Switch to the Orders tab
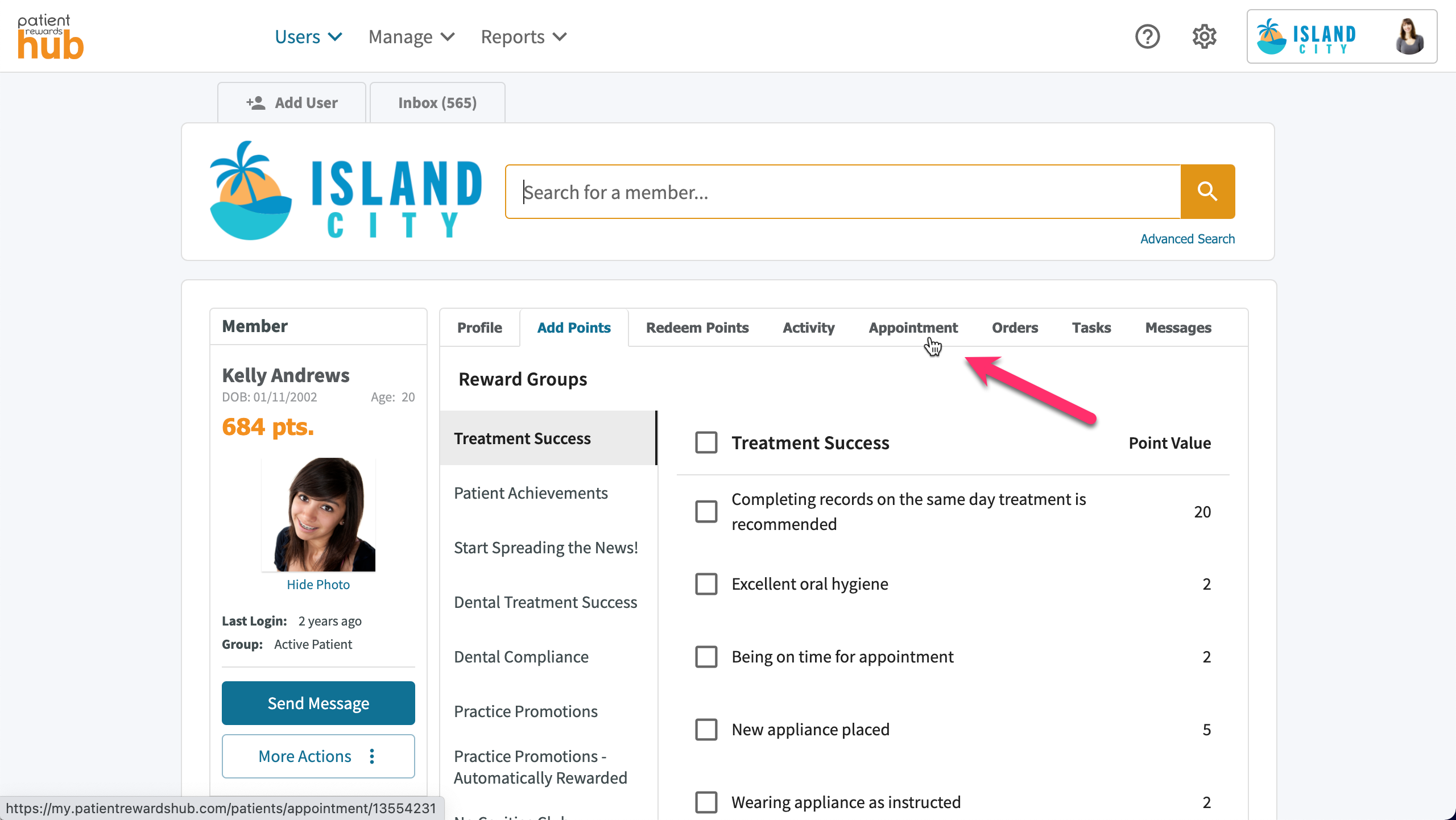 pos(1015,328)
